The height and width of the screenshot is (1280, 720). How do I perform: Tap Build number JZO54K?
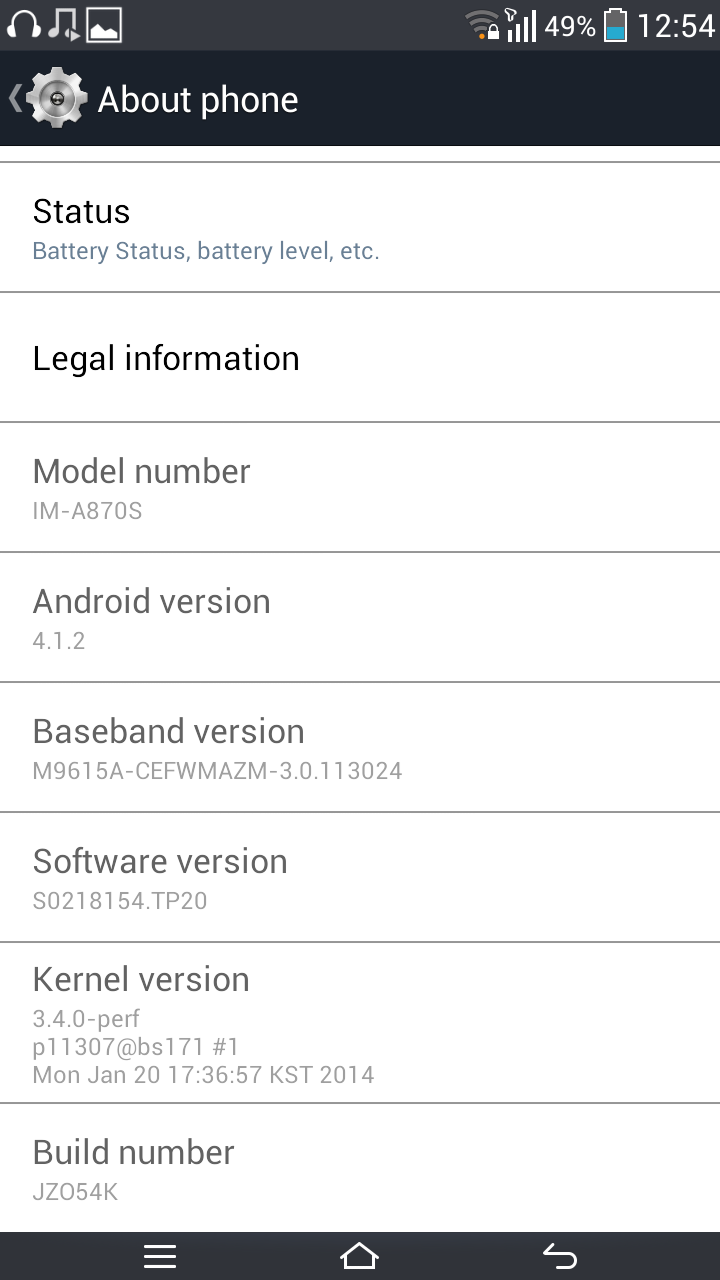[360, 1168]
